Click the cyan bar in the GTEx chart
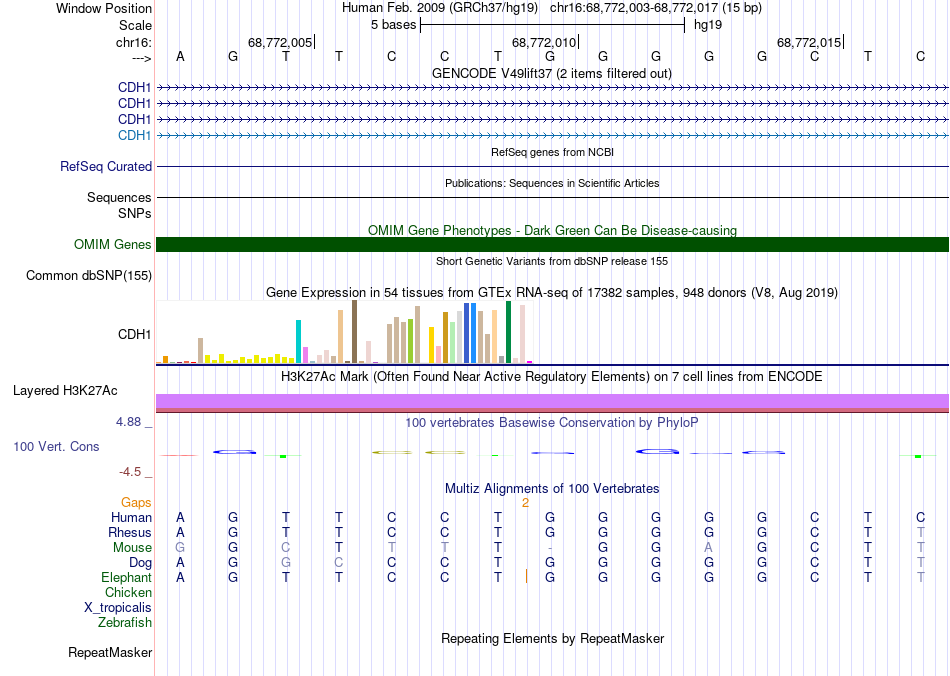The image size is (950, 676). coord(299,341)
